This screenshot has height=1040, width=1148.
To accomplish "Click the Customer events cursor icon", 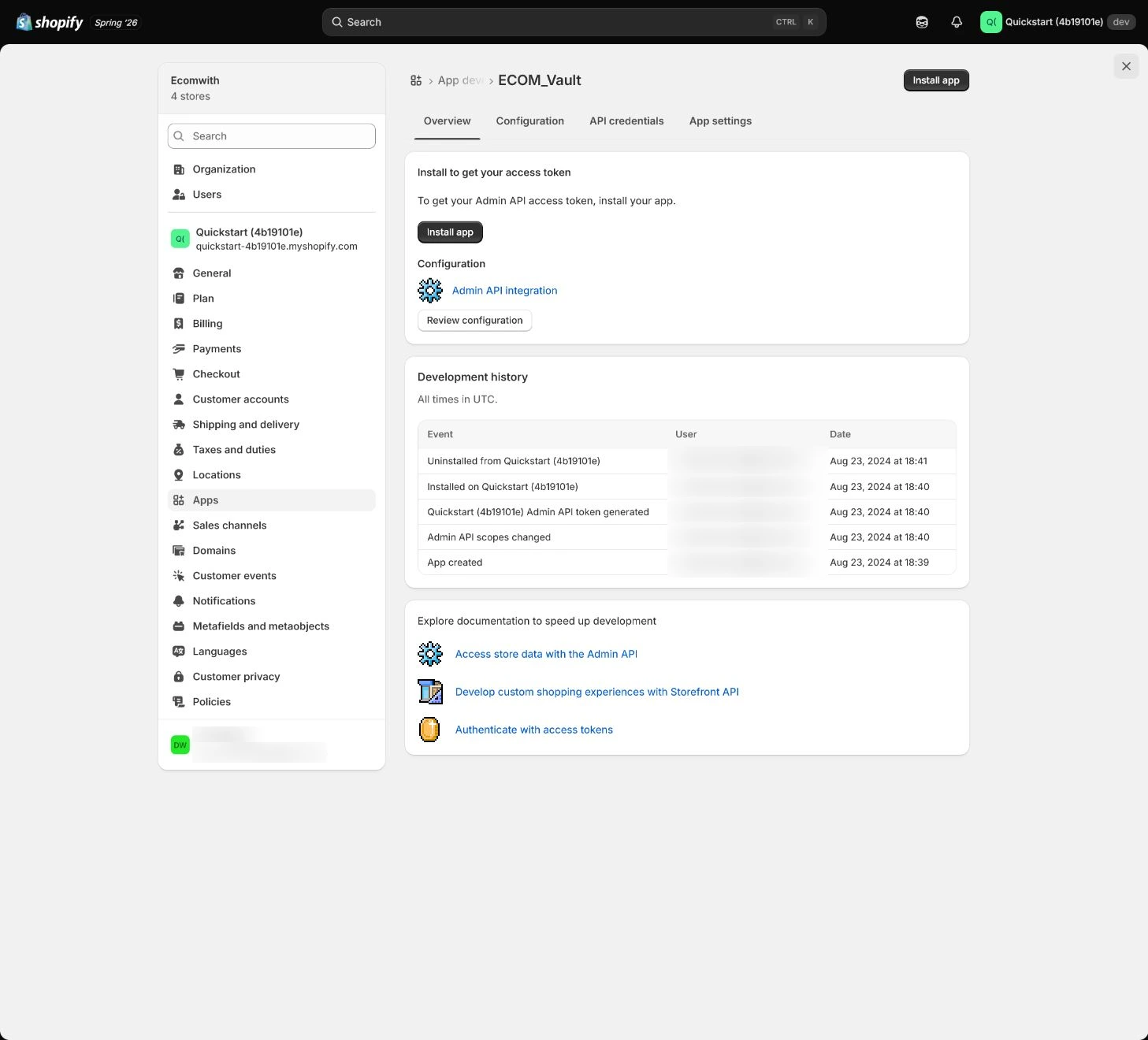I will tap(179, 576).
